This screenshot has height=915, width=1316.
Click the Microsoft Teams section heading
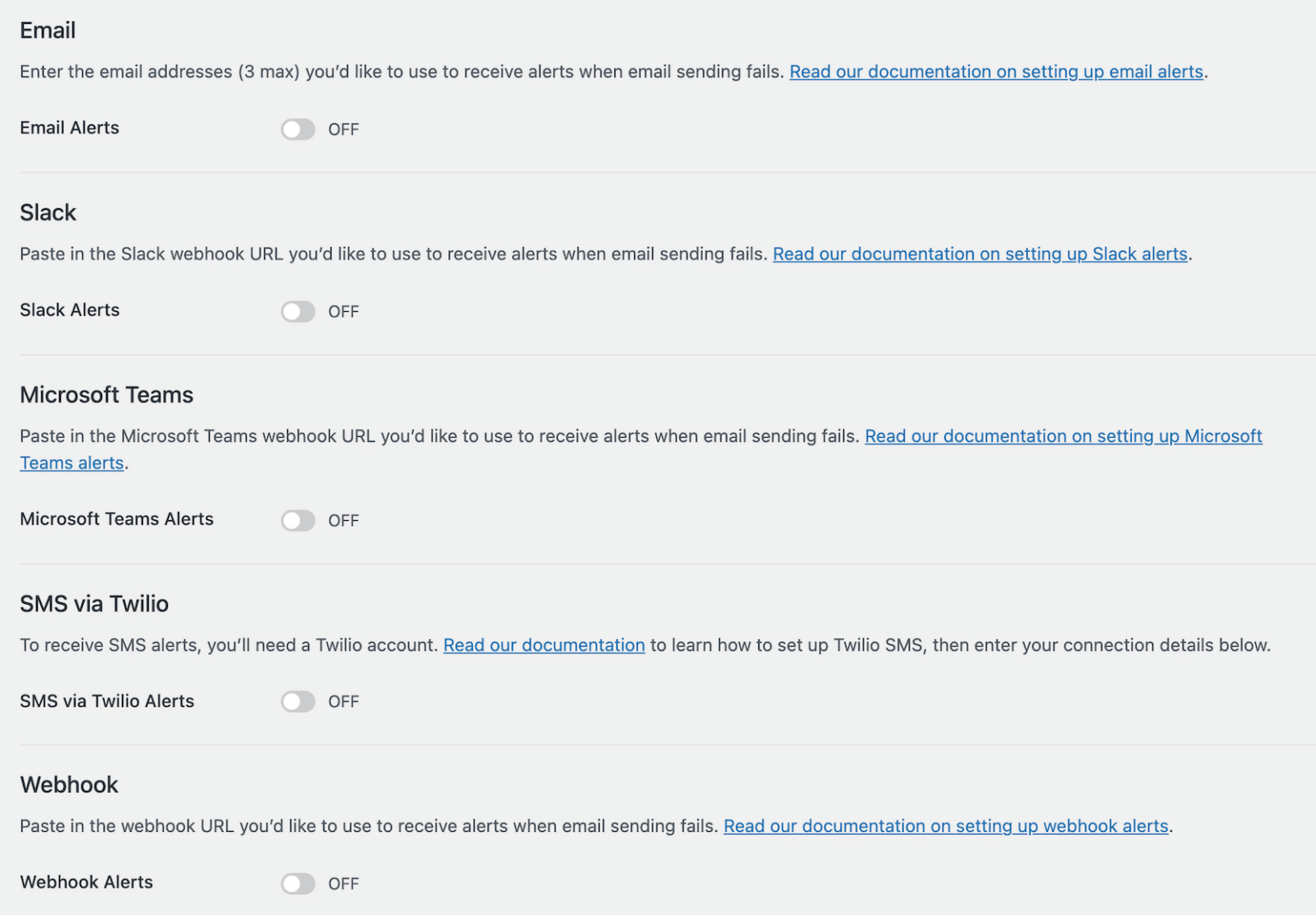click(x=106, y=395)
